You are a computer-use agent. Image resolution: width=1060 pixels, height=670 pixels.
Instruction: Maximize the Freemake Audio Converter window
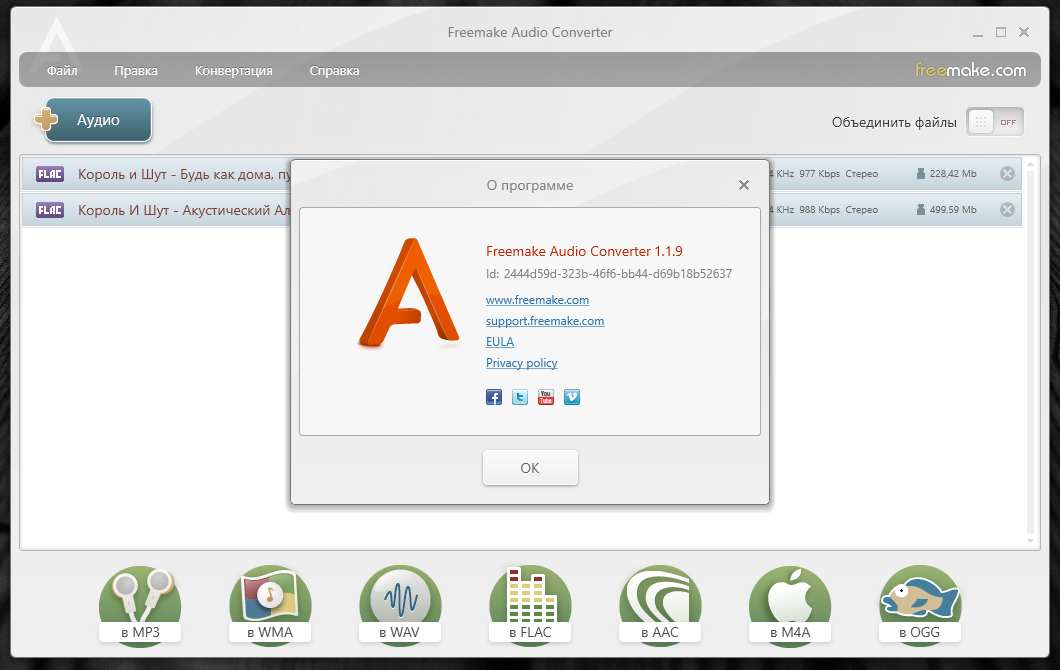(1001, 32)
